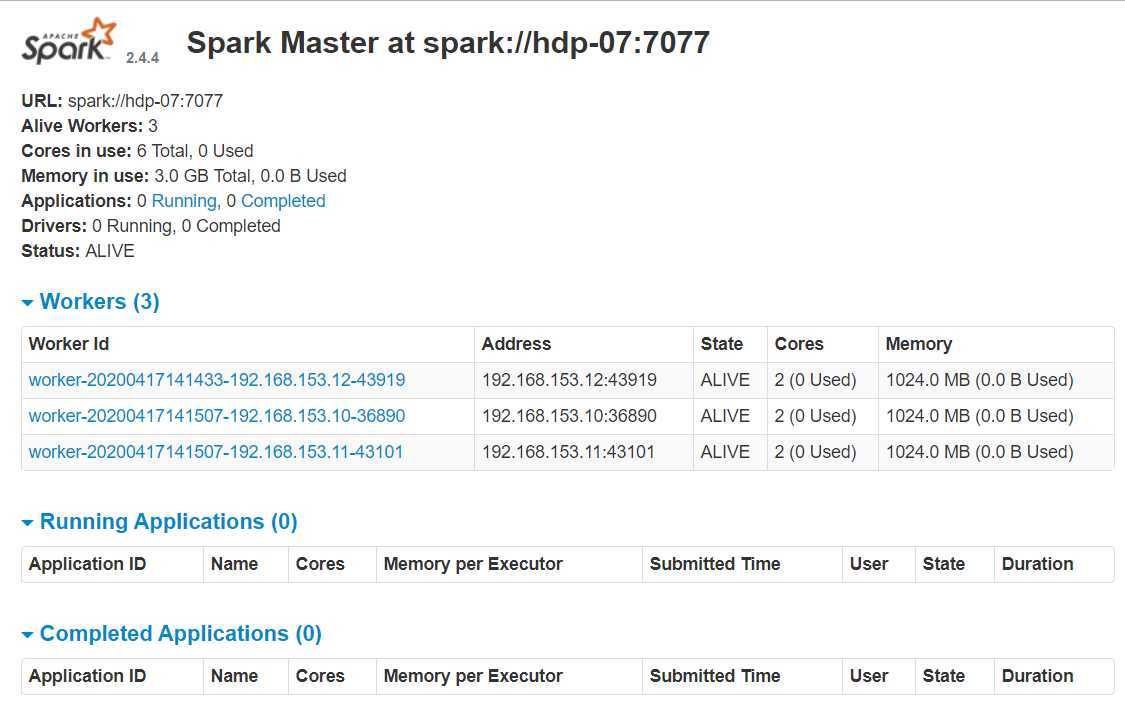Click the Completed Applications (0) heading
The width and height of the screenshot is (1125, 715).
pos(181,633)
